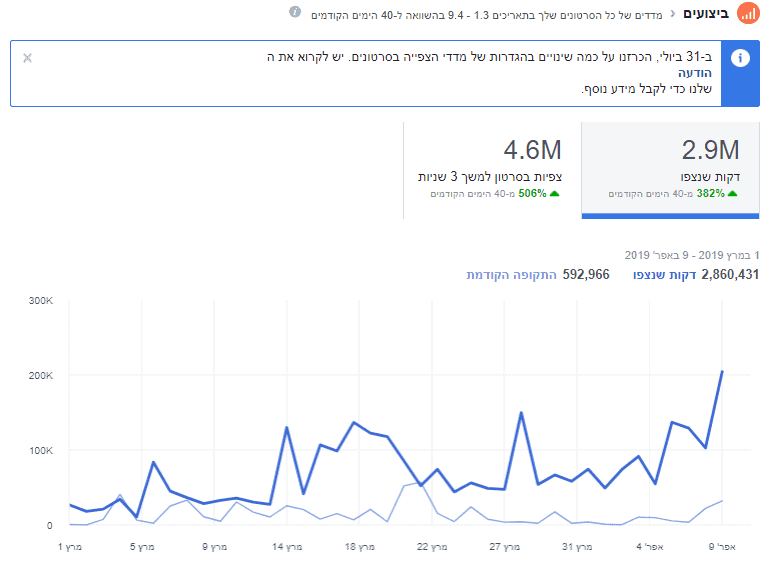
Task: Switch to the 4.6M צפיות בסרטון tab
Action: click(492, 168)
